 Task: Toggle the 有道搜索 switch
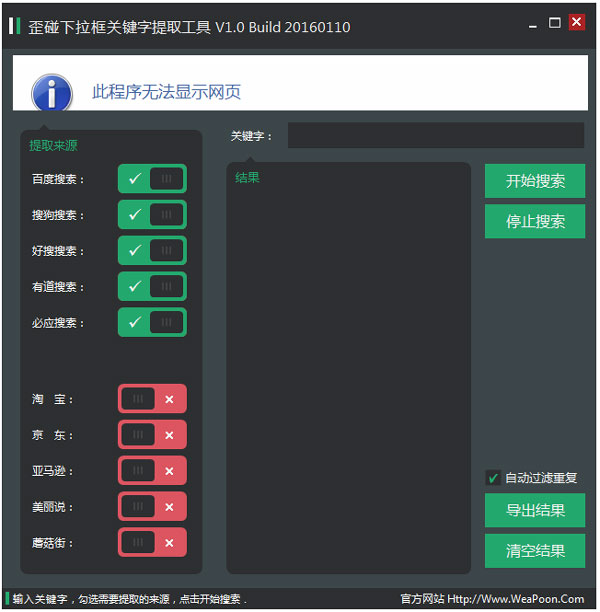click(152, 287)
